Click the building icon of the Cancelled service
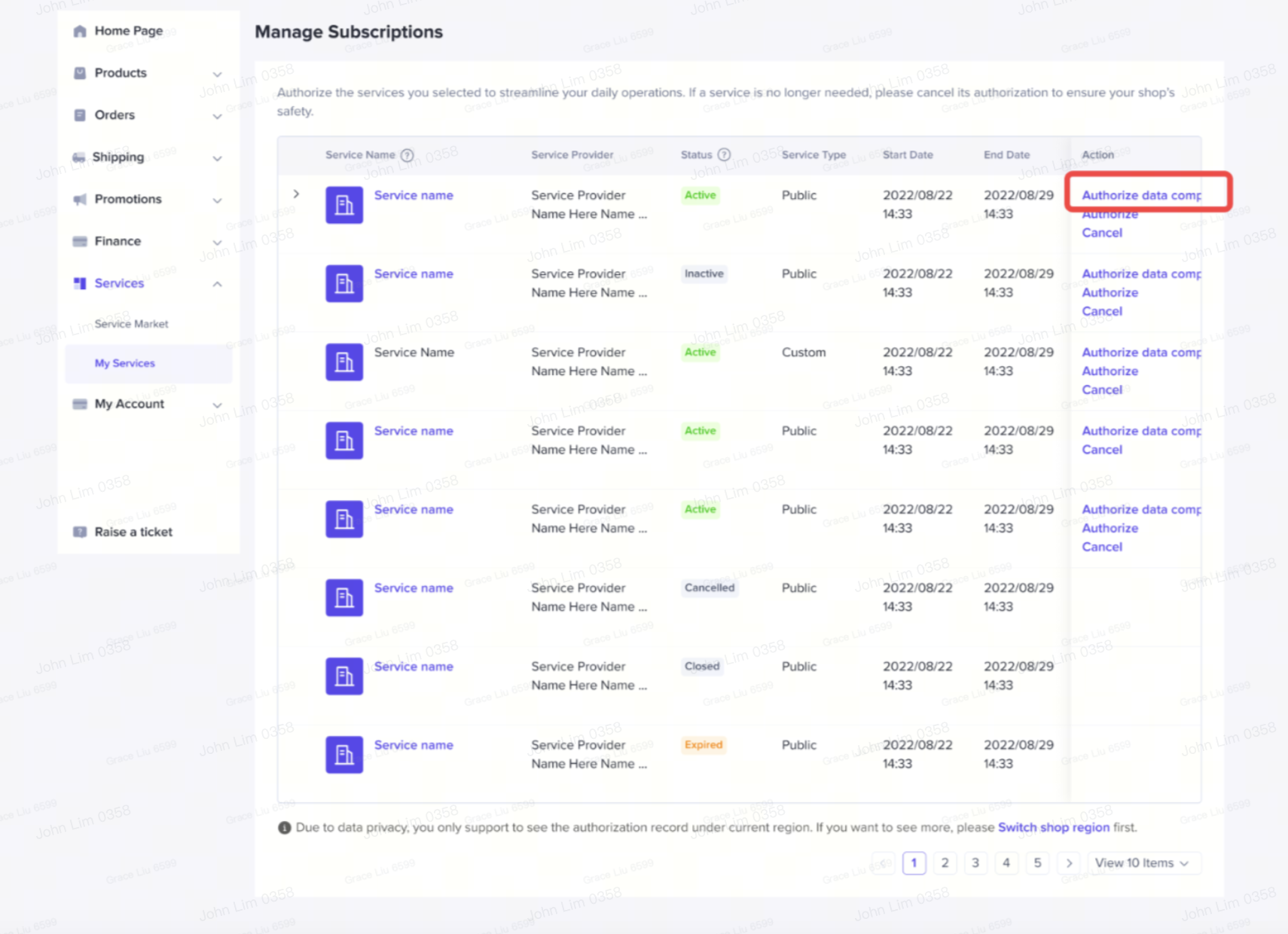This screenshot has height=934, width=1288. tap(344, 597)
